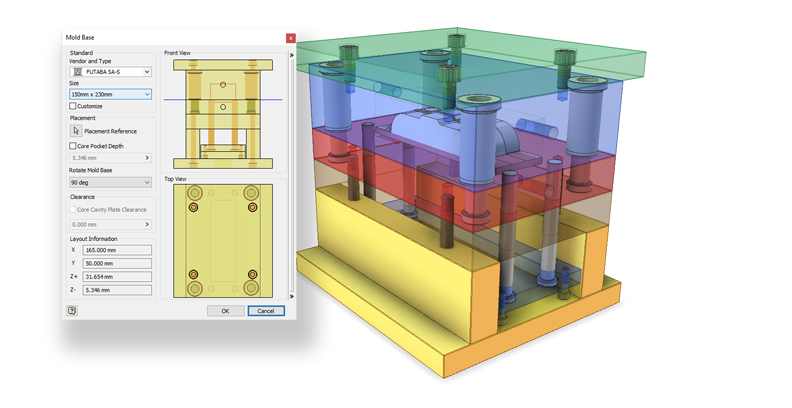Click the Cancel button
Screen dimensions: 792x408
pyautogui.click(x=266, y=311)
